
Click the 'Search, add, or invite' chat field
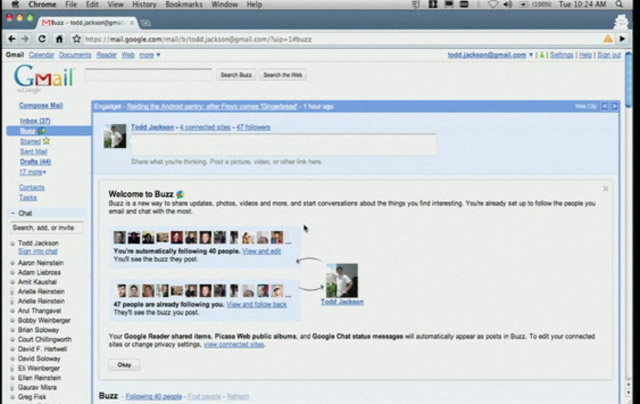tap(47, 228)
